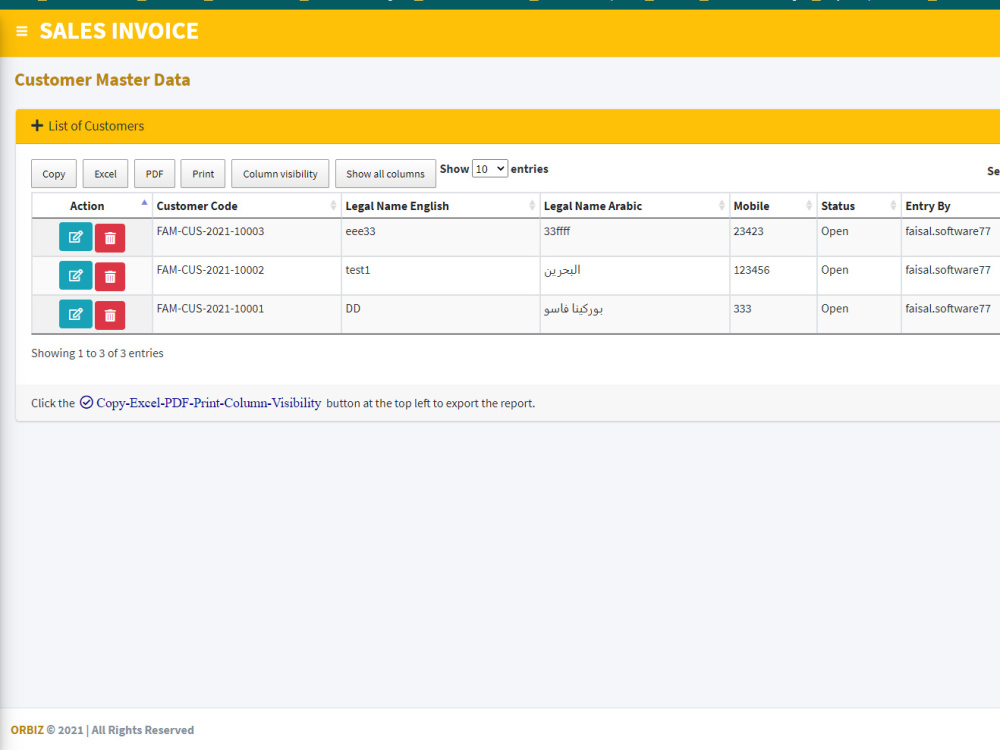This screenshot has height=750, width=1000.
Task: Sort by the Action column
Action: click(91, 206)
